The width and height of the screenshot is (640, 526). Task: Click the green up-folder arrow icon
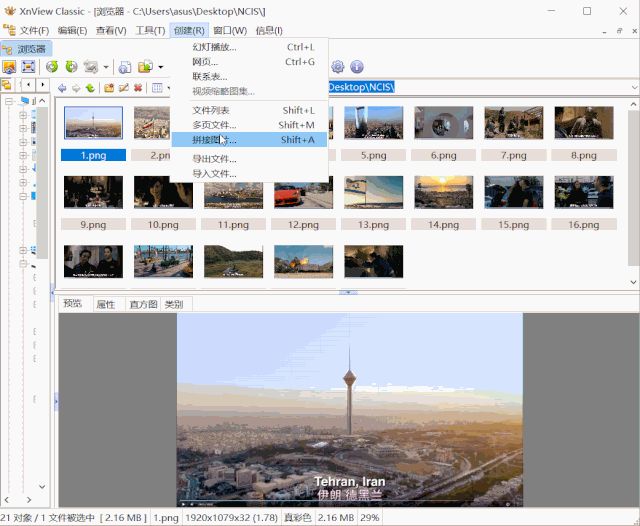point(90,88)
